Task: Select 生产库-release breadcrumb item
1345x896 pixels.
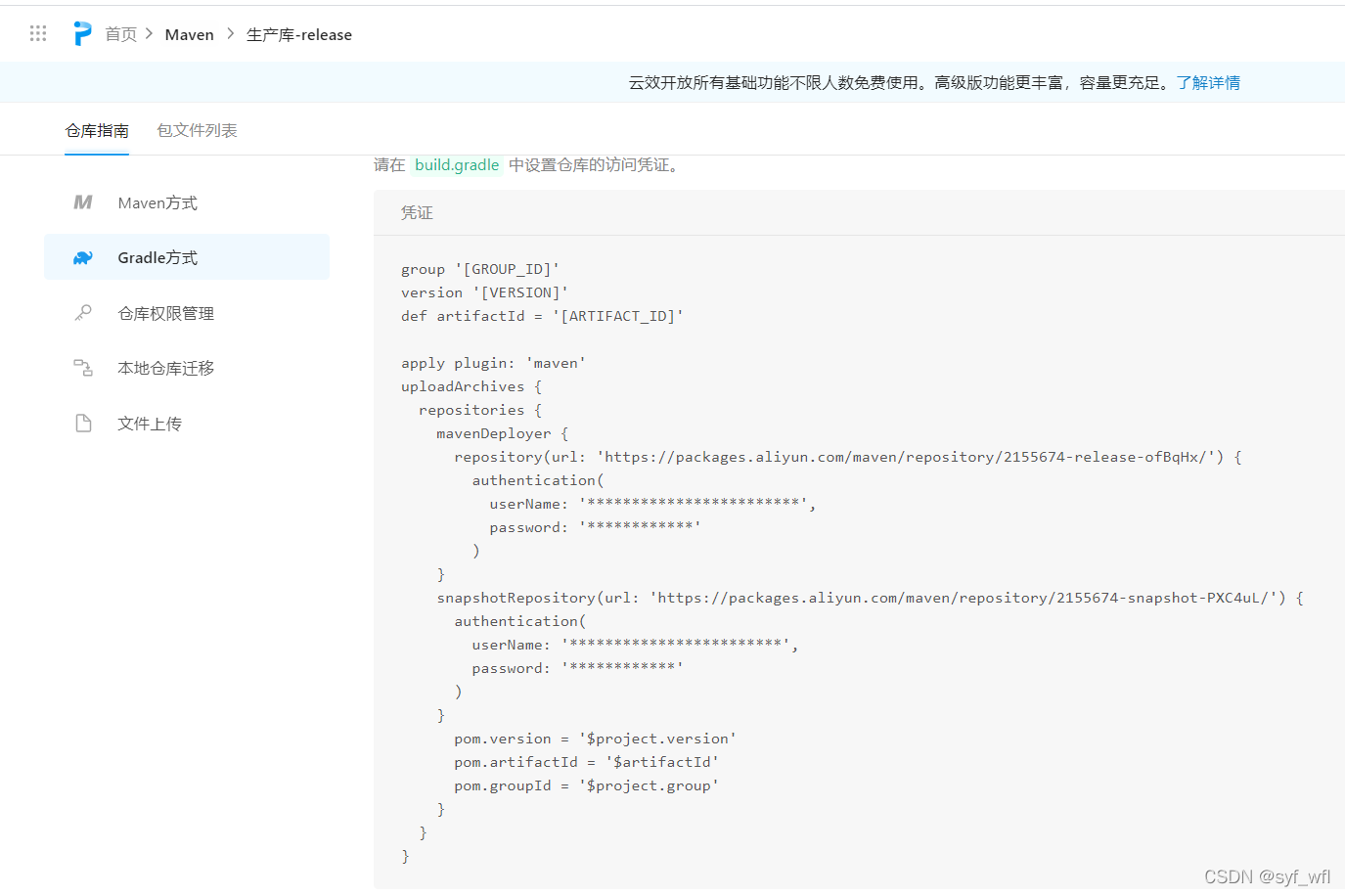Action: pyautogui.click(x=299, y=34)
